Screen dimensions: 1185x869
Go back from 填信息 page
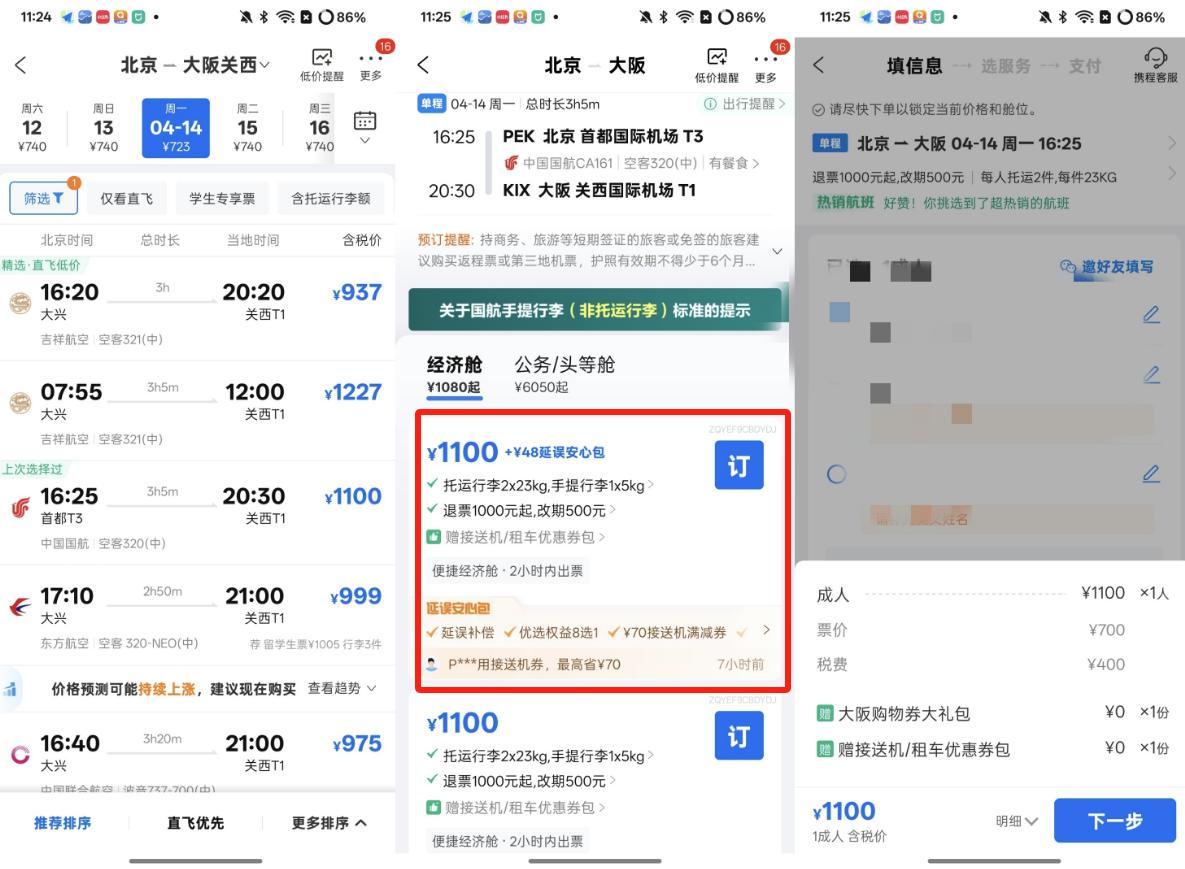tap(818, 65)
